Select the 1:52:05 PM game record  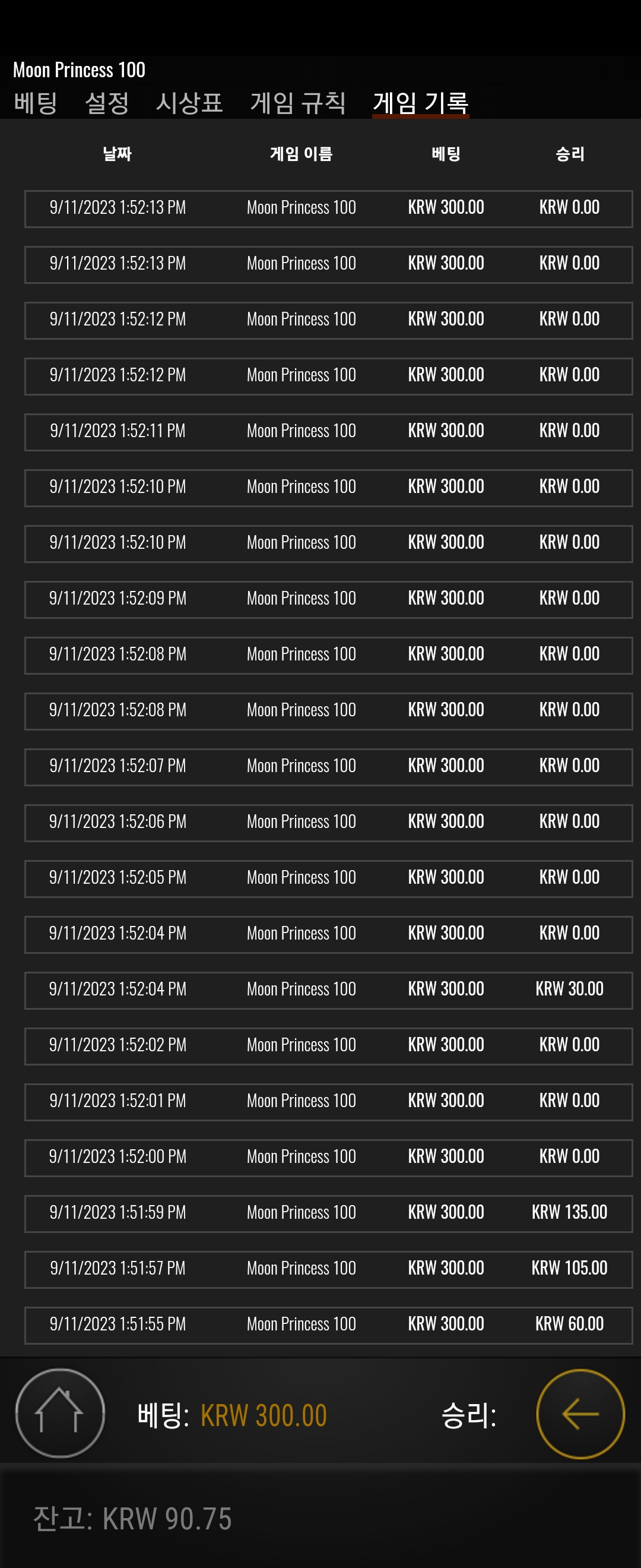[328, 878]
